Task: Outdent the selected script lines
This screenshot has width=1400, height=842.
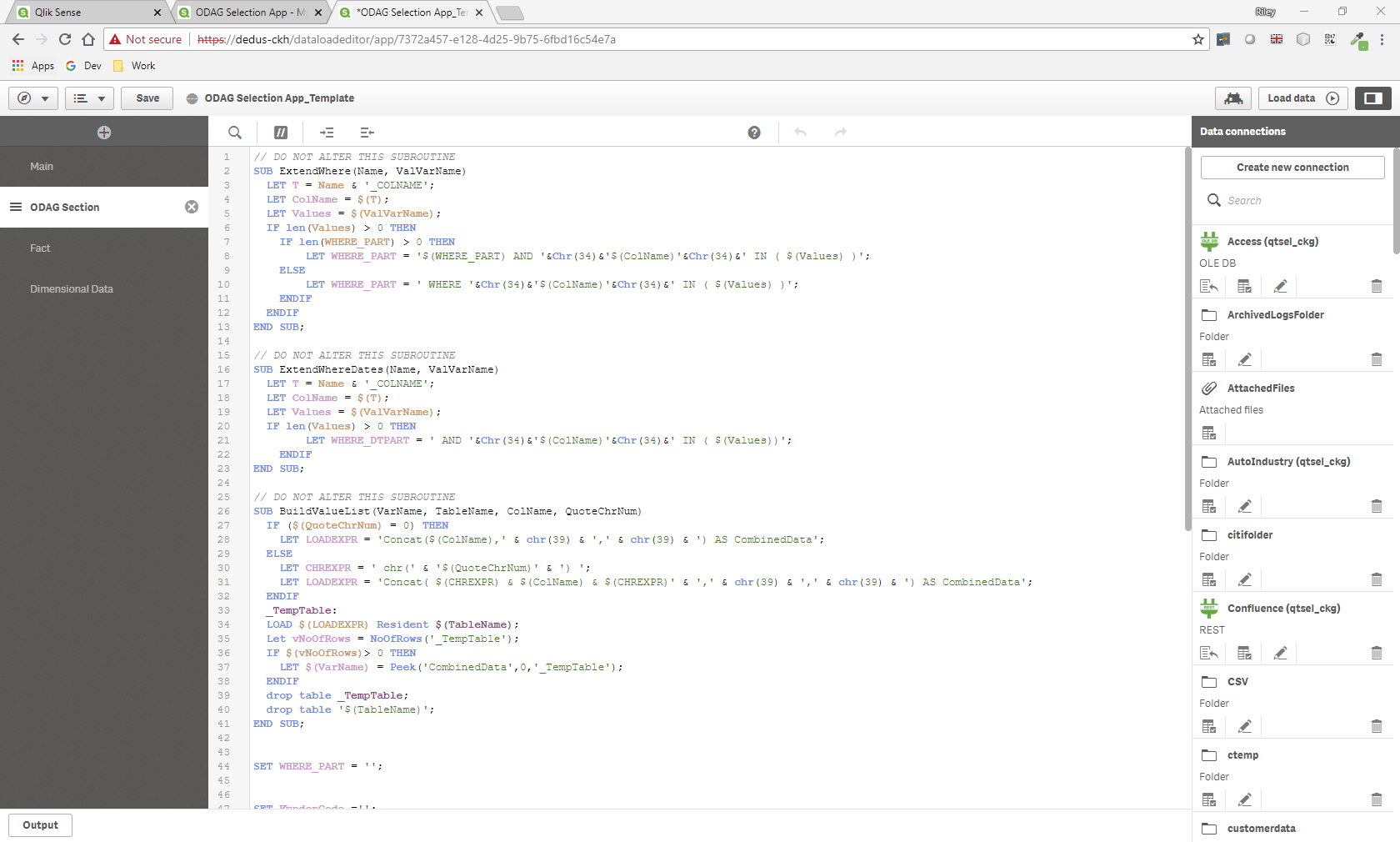Action: pos(367,133)
